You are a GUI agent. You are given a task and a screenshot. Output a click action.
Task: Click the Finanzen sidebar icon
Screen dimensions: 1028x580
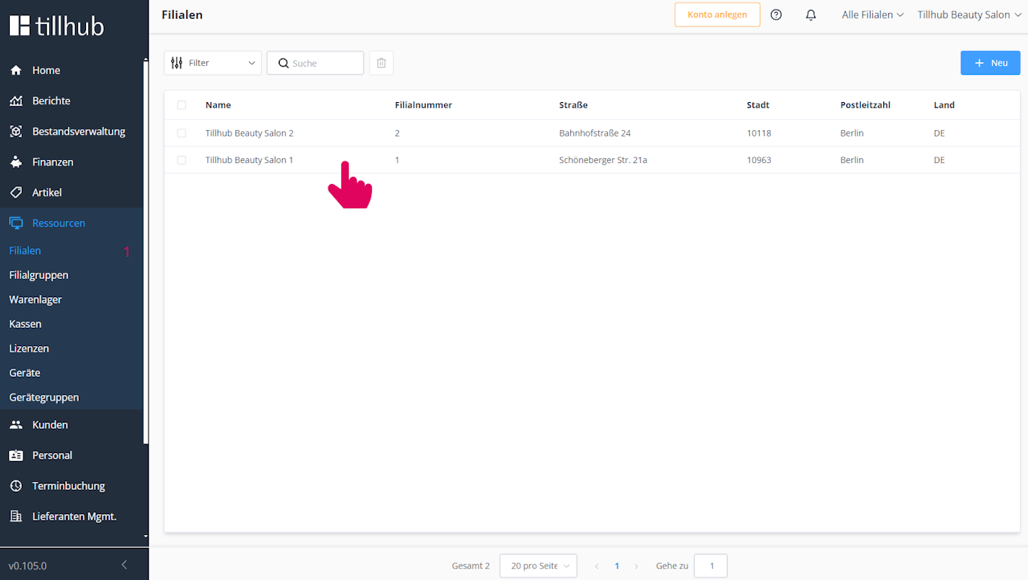click(17, 161)
